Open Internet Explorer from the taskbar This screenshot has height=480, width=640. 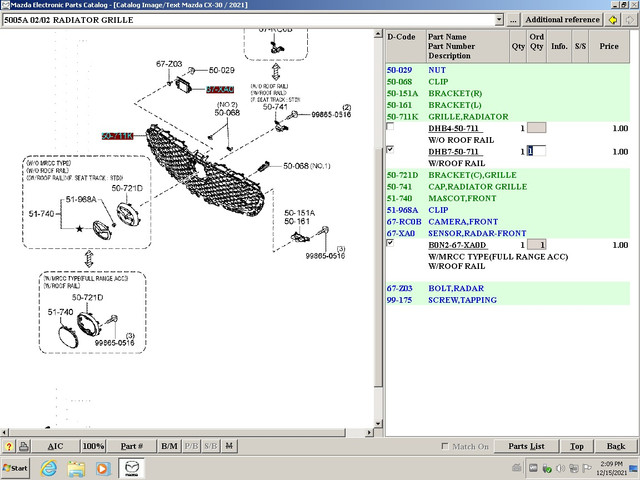pos(49,469)
